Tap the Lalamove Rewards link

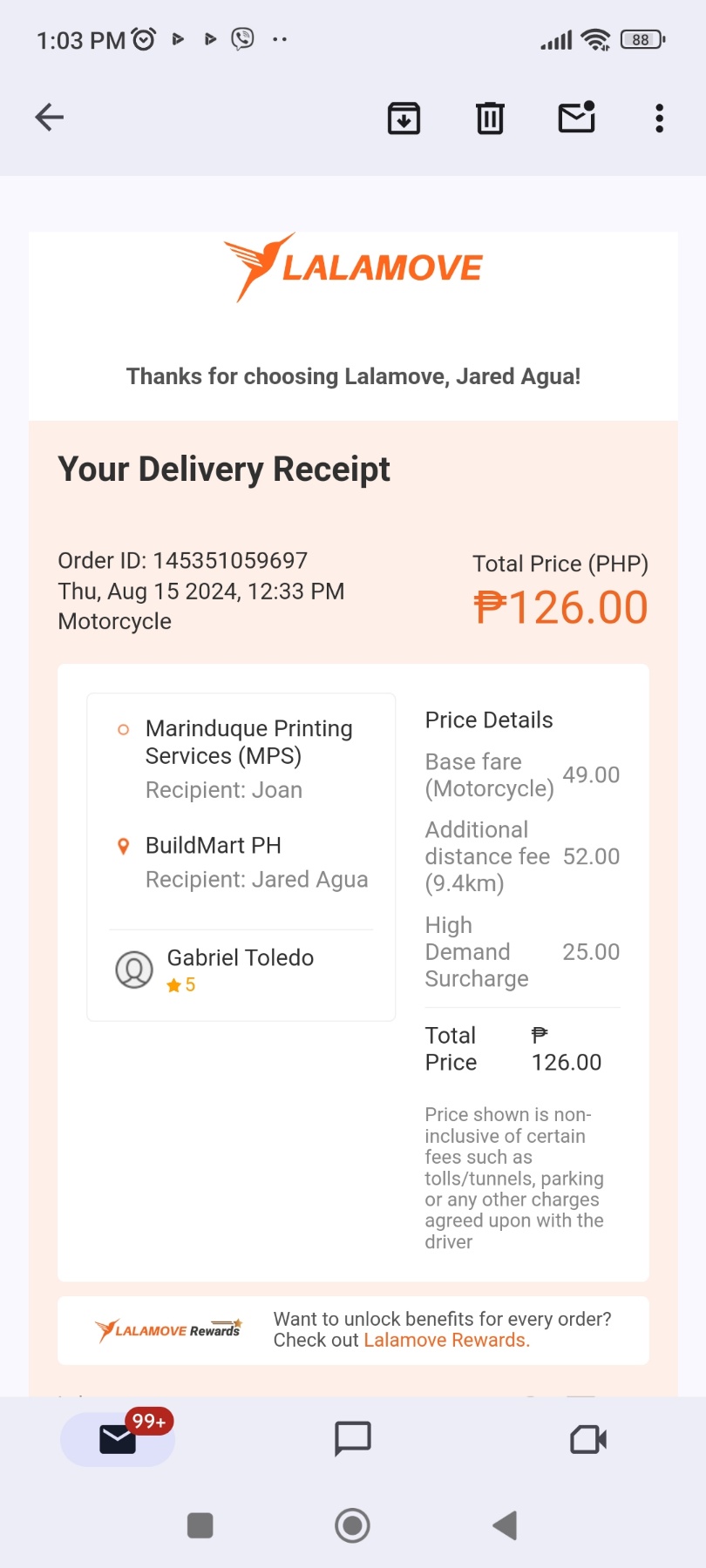pos(445,1341)
